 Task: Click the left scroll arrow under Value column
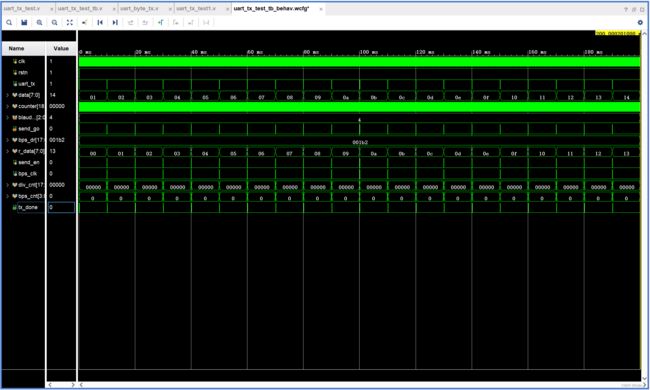[50, 385]
